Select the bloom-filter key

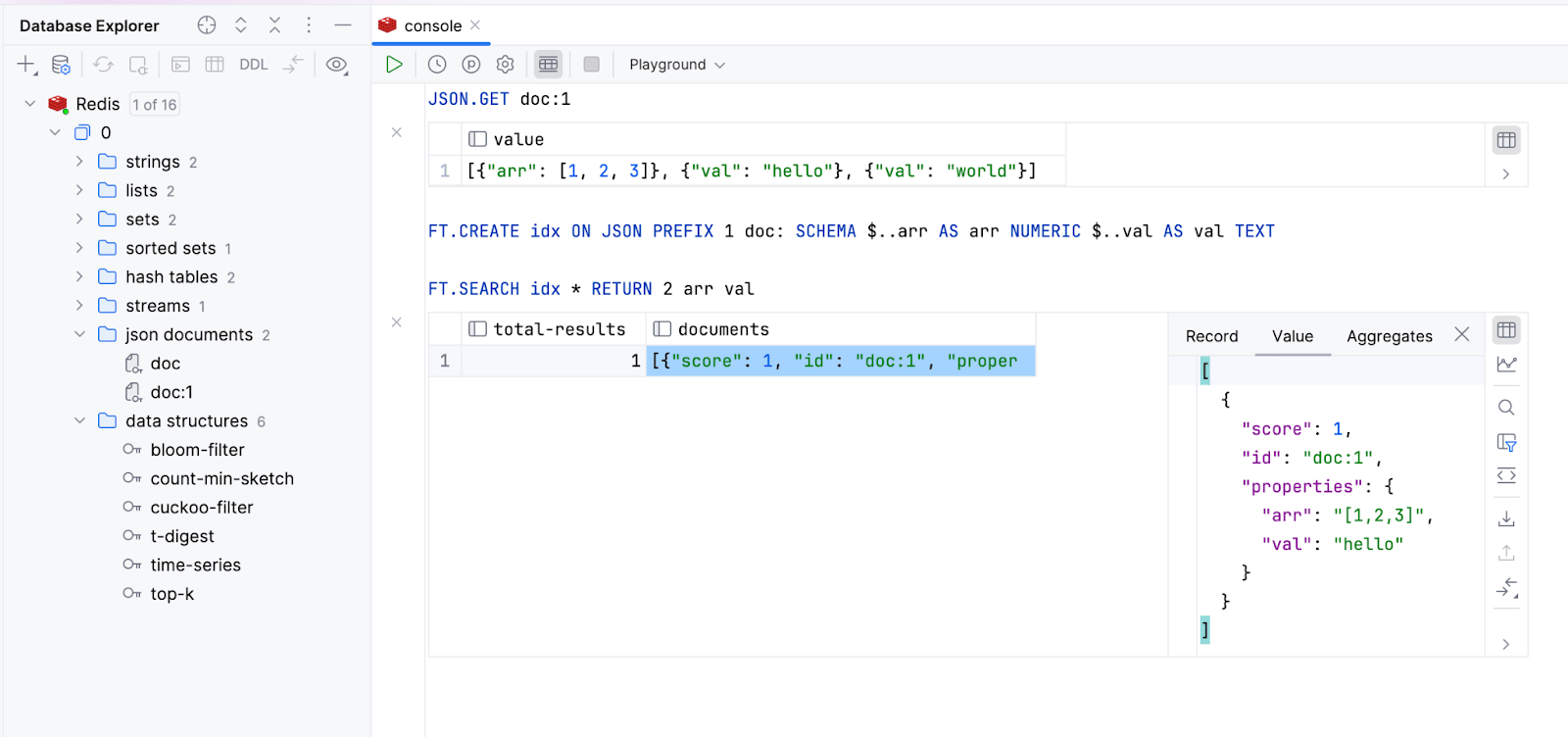click(197, 450)
